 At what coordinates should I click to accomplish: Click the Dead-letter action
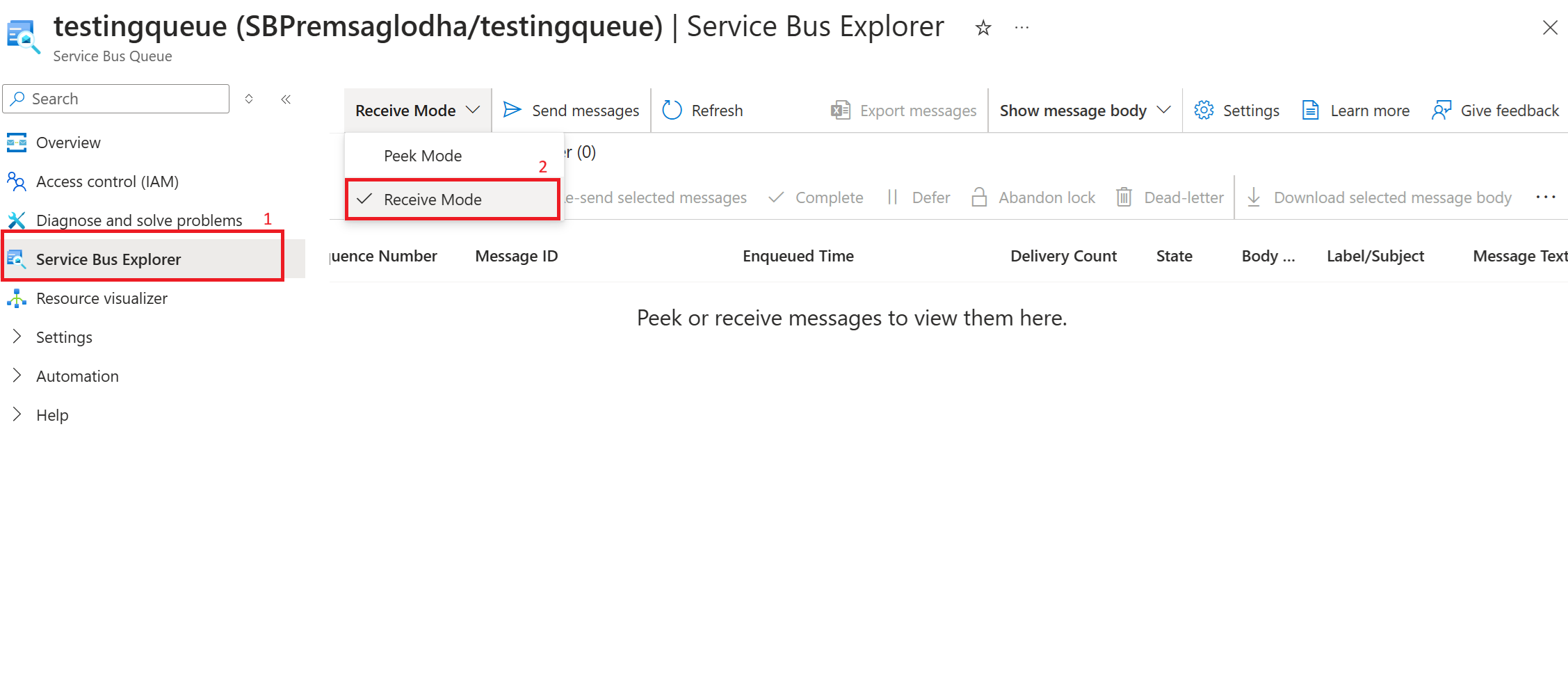1170,197
